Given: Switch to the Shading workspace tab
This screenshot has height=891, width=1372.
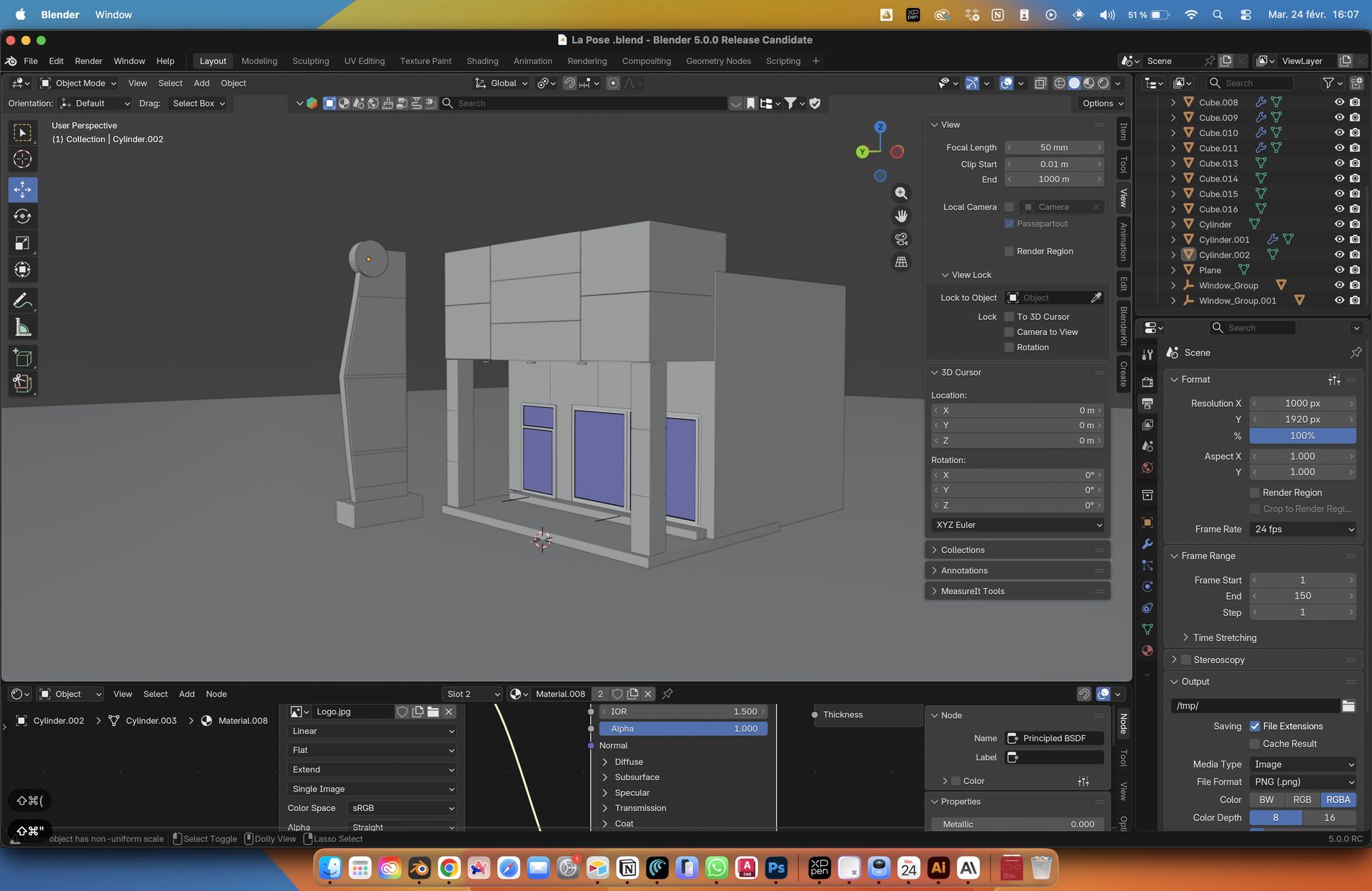Looking at the screenshot, I should (x=482, y=61).
